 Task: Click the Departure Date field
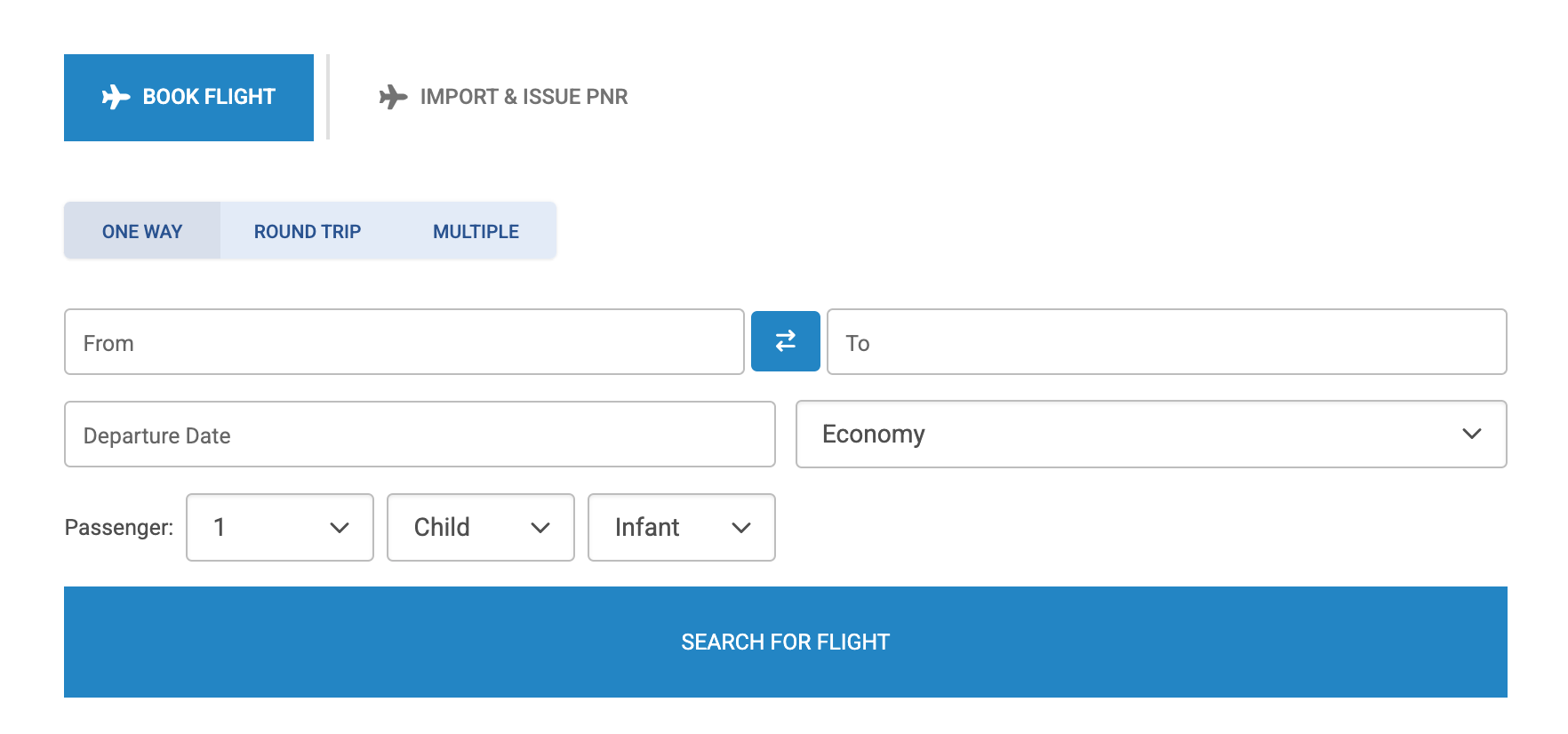coord(420,435)
